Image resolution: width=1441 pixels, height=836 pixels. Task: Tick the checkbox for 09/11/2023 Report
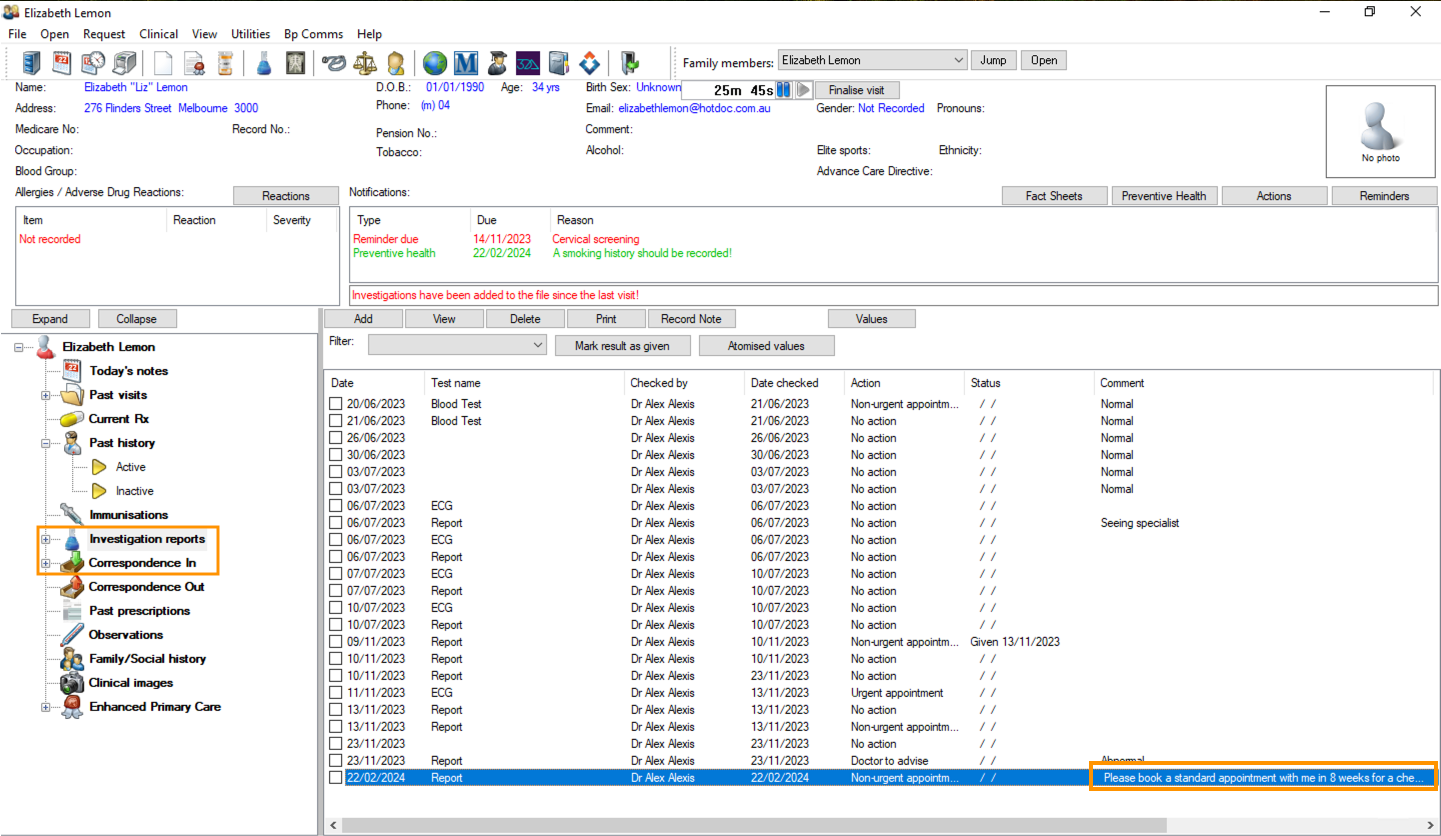pos(336,642)
